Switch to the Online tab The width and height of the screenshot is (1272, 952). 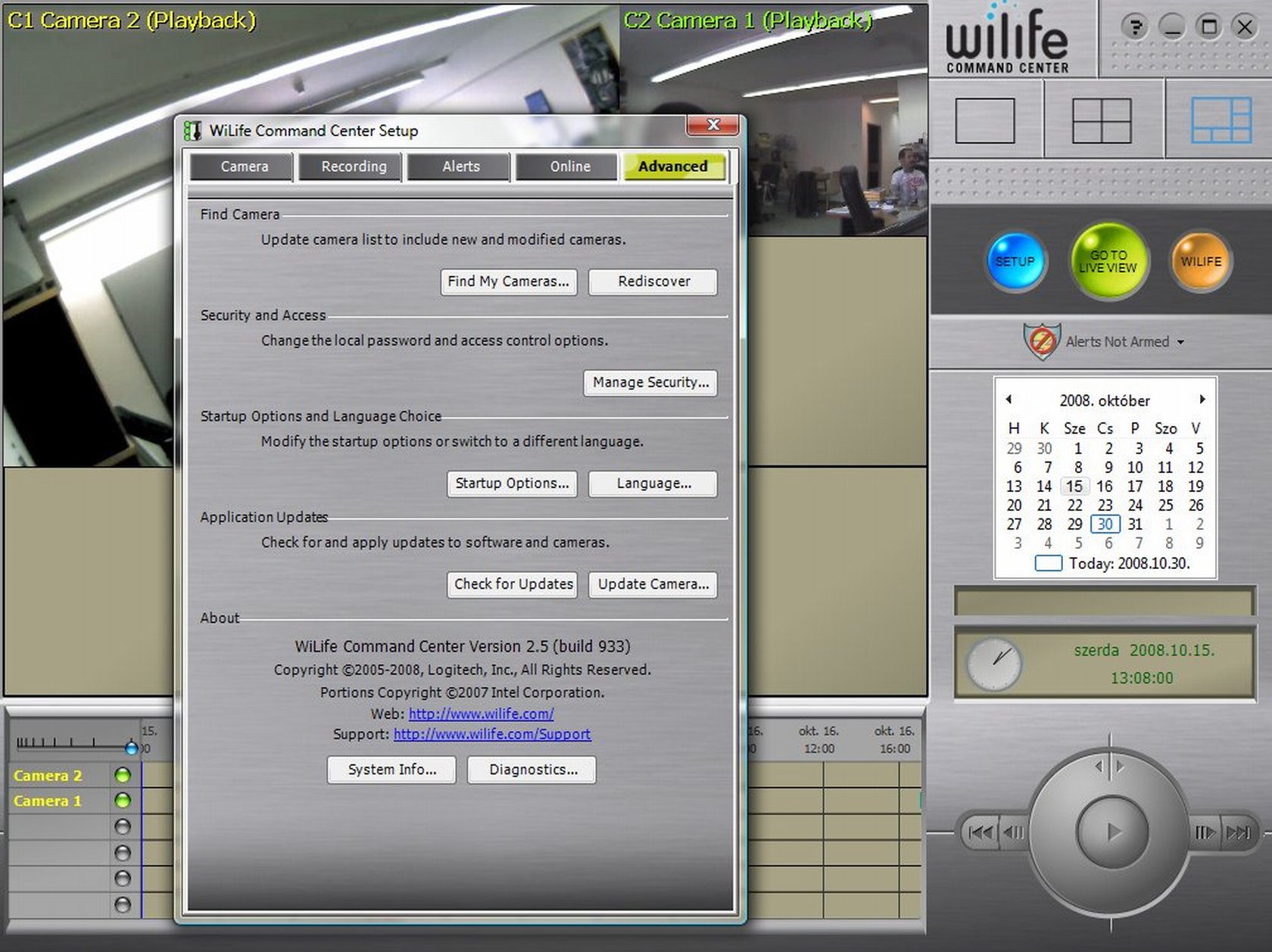point(568,166)
